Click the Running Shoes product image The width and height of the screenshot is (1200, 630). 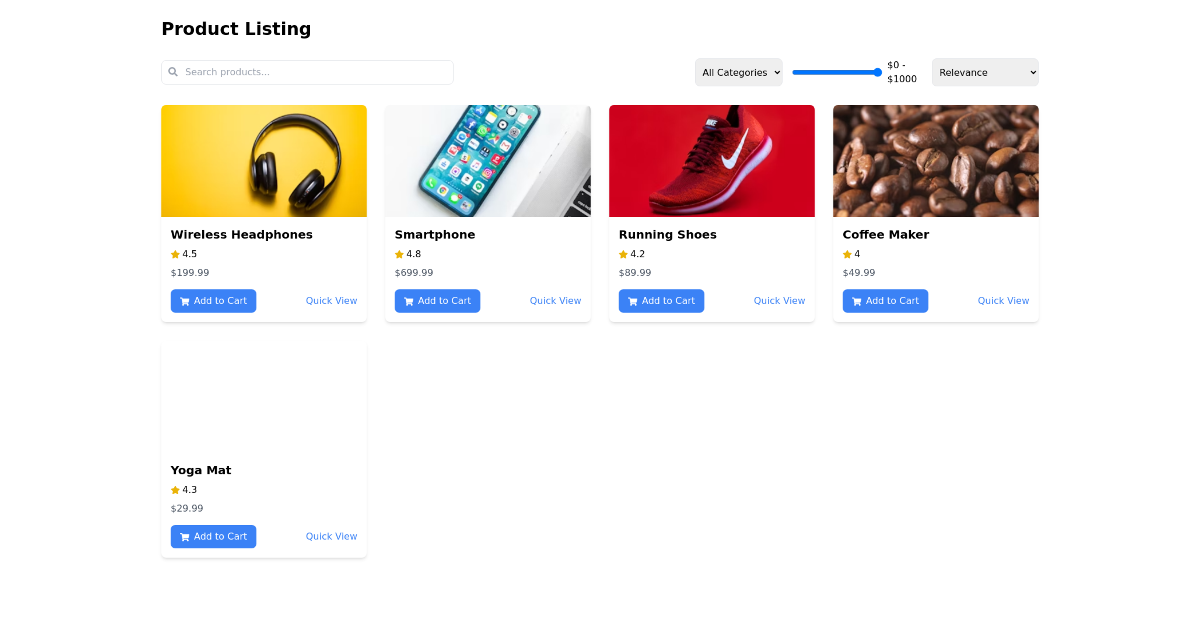[x=711, y=161]
